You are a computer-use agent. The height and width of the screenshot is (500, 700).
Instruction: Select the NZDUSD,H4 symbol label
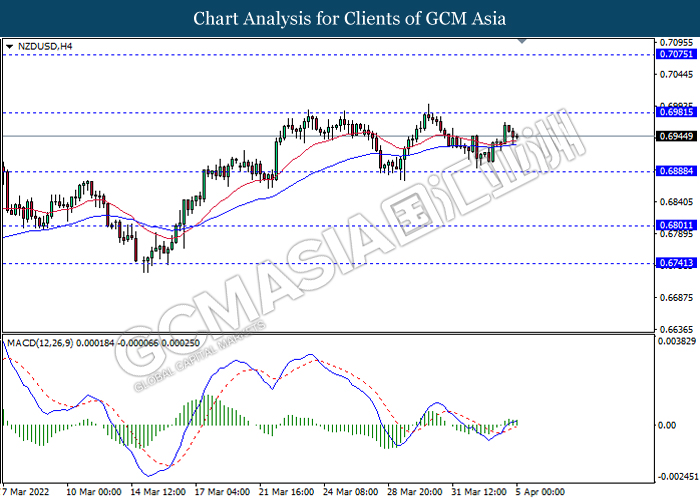tap(45, 46)
